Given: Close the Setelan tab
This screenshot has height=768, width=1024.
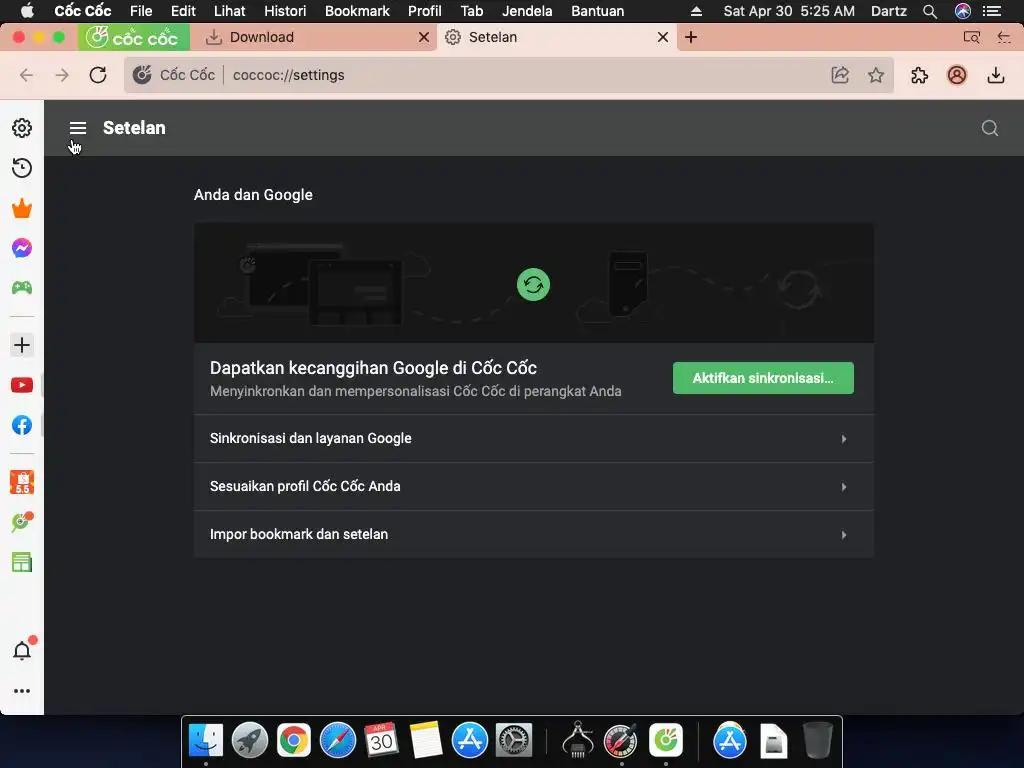Looking at the screenshot, I should (662, 37).
